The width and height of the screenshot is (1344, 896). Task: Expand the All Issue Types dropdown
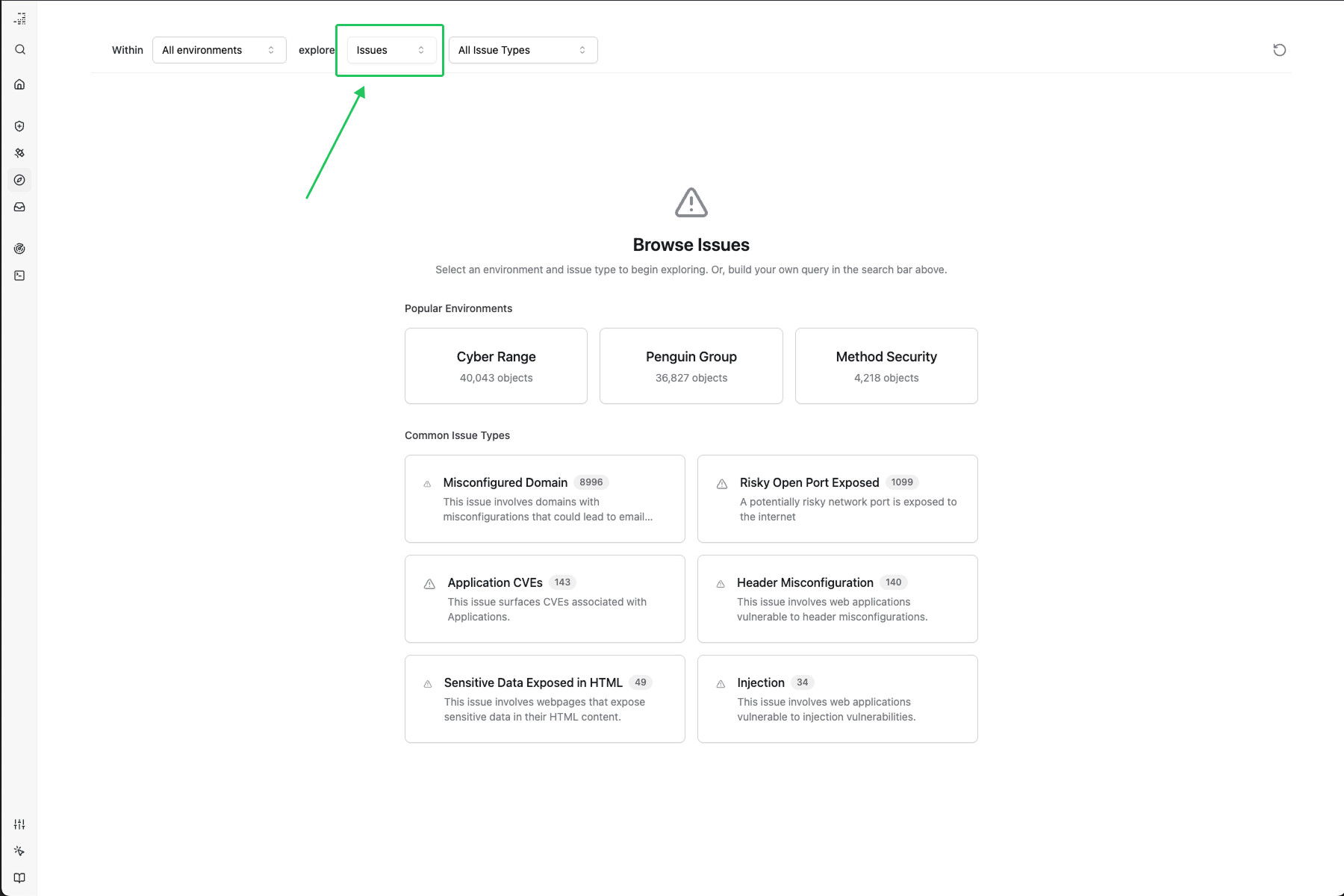pyautogui.click(x=523, y=50)
